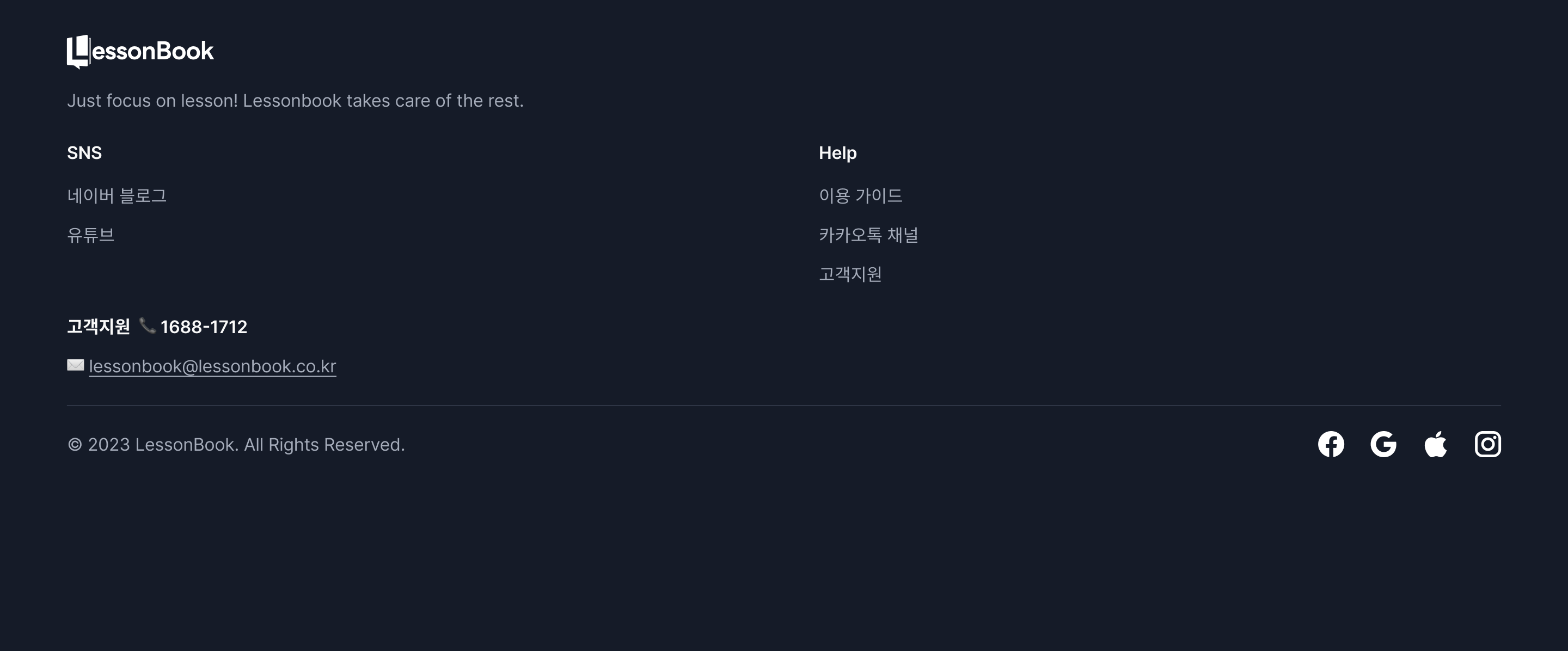
Task: Open the Instagram icon link
Action: 1487,444
